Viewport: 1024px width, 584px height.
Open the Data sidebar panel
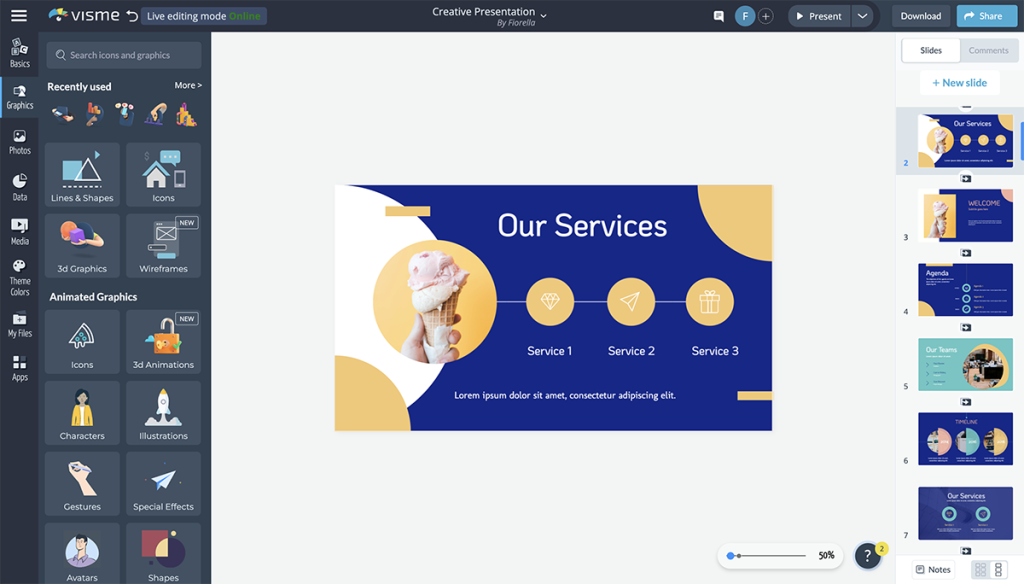19,186
